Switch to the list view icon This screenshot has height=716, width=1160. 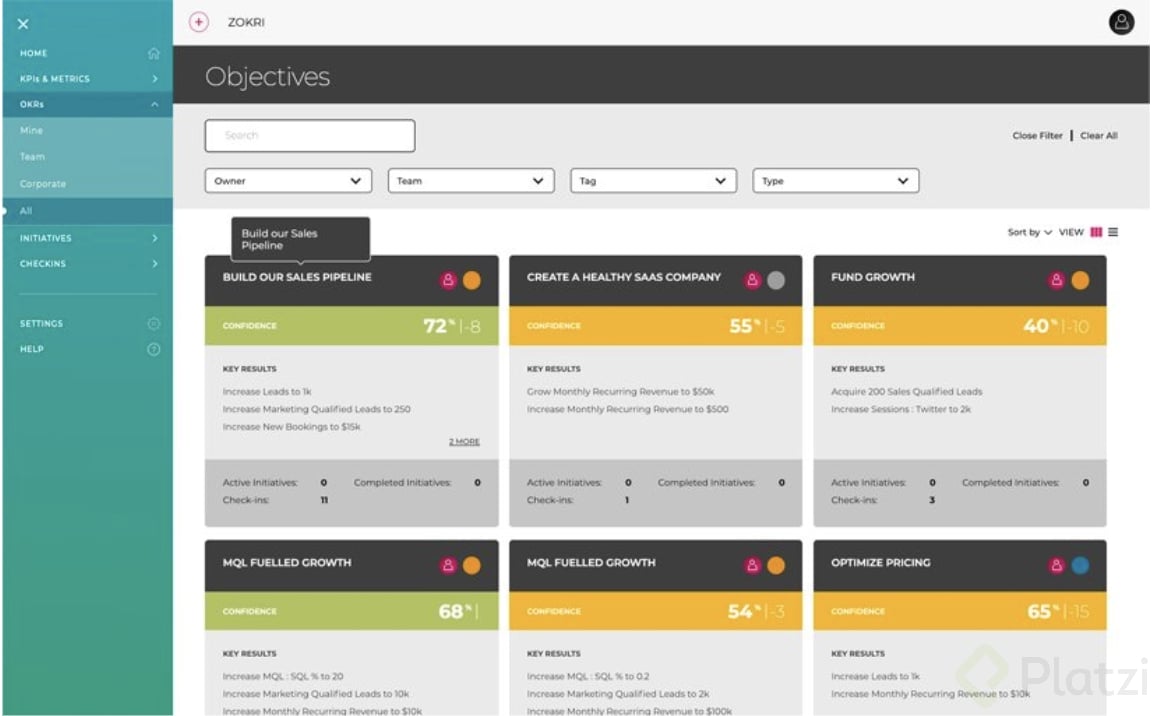pos(1113,232)
